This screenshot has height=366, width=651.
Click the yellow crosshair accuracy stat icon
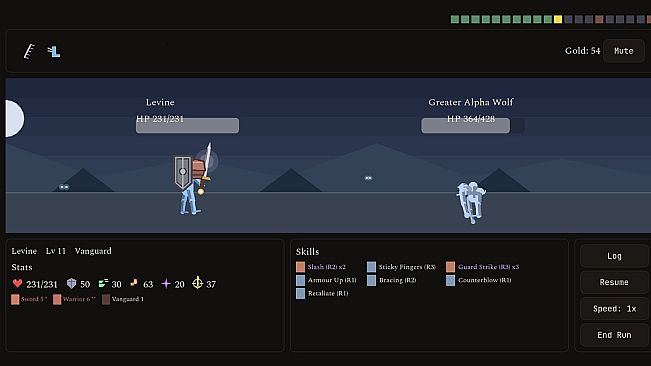(198, 283)
